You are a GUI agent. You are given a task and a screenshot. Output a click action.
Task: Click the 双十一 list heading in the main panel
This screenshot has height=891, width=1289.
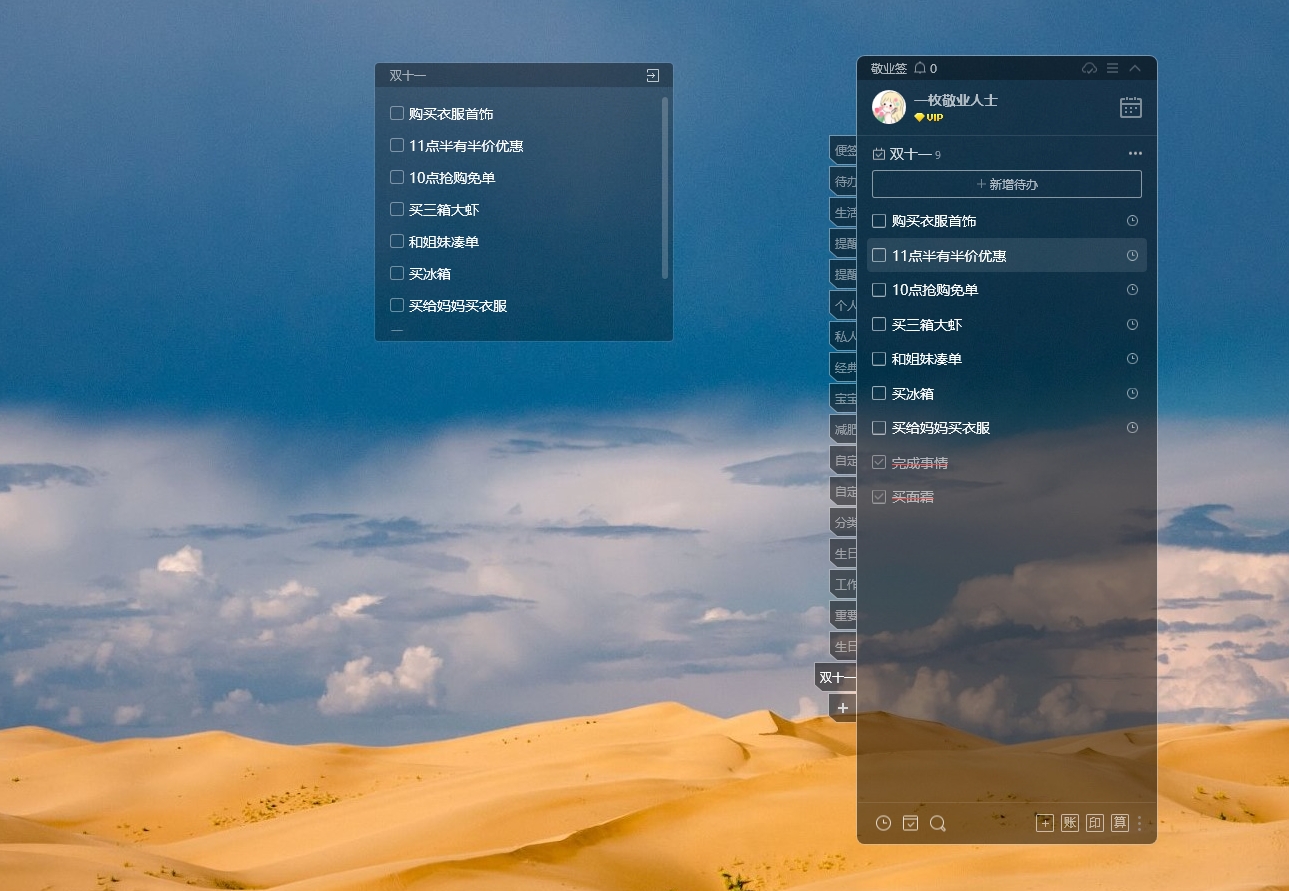(910, 154)
